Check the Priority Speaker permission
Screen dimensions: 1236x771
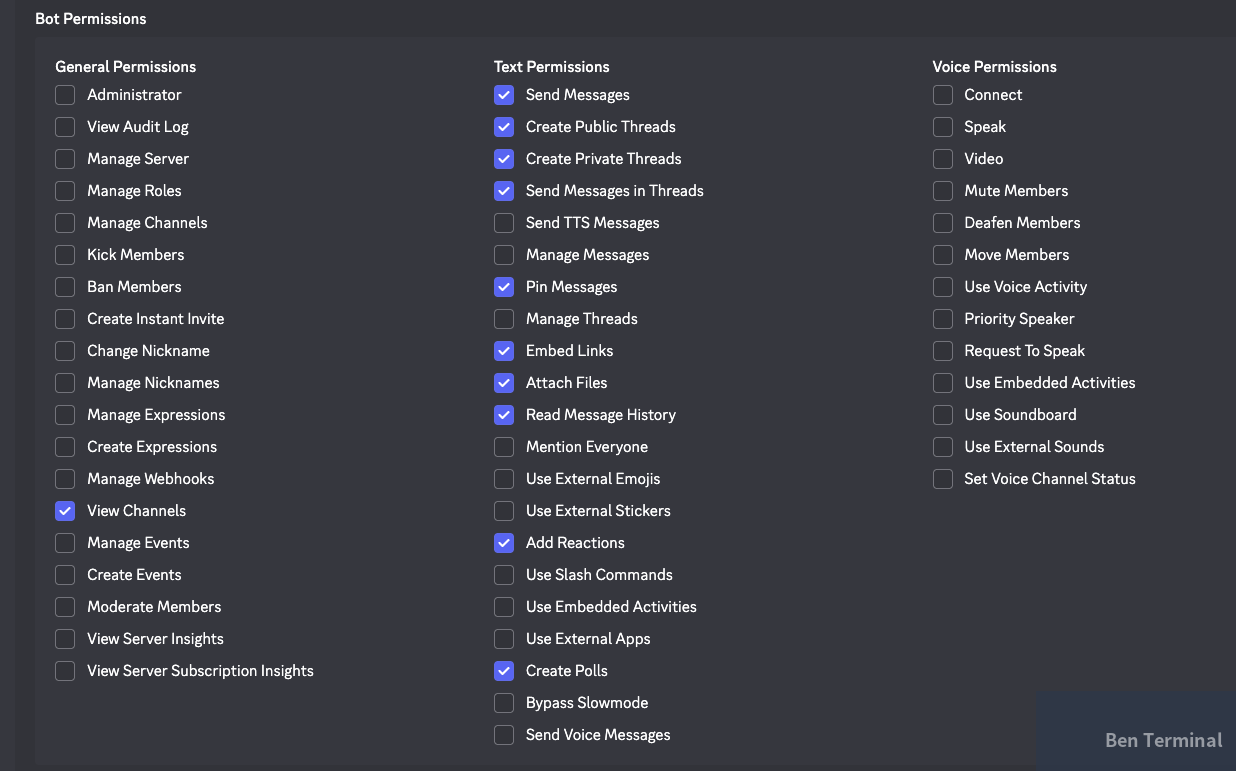coord(942,319)
